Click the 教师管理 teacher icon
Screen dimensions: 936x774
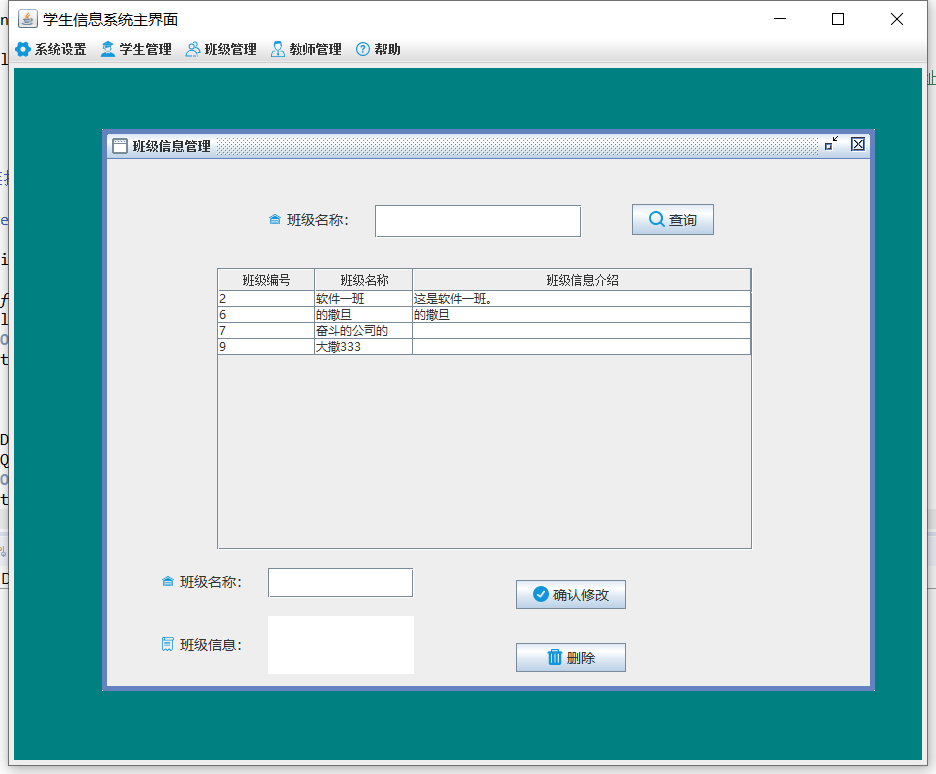(276, 47)
